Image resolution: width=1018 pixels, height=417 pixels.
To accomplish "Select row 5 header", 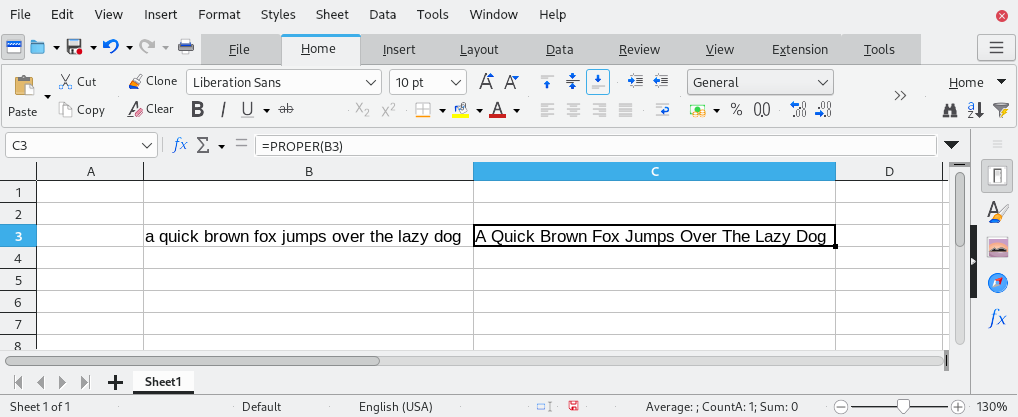I will pos(18,280).
